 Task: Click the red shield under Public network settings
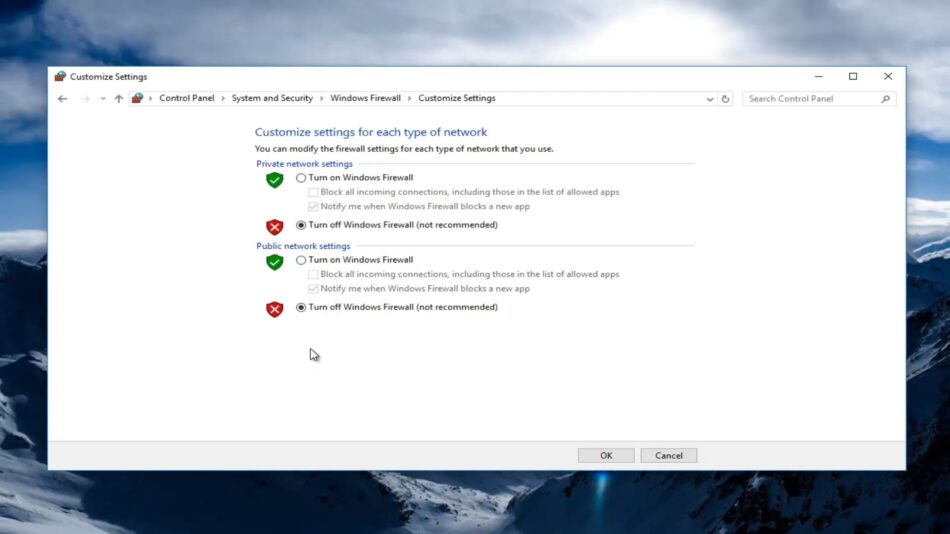tap(274, 309)
